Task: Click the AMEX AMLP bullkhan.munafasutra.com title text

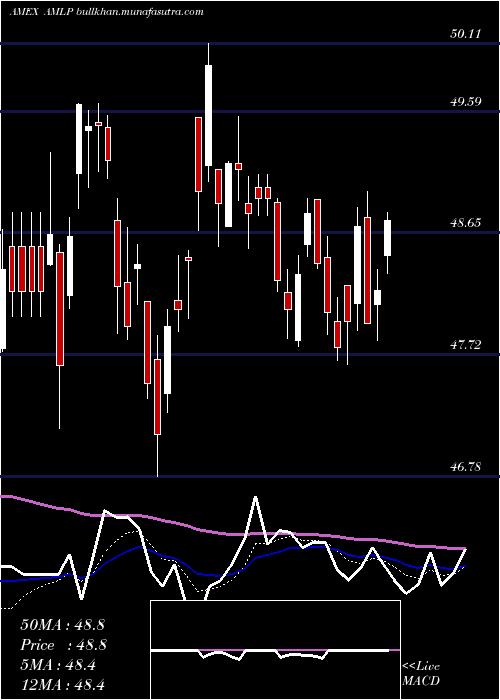Action: tap(107, 12)
